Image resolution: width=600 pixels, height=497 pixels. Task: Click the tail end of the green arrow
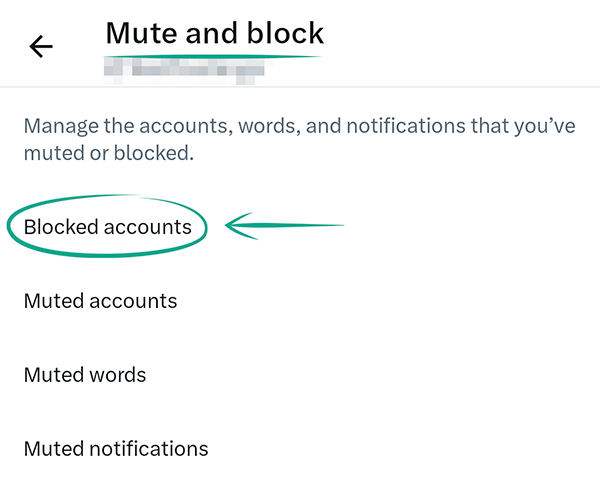[x=340, y=225]
